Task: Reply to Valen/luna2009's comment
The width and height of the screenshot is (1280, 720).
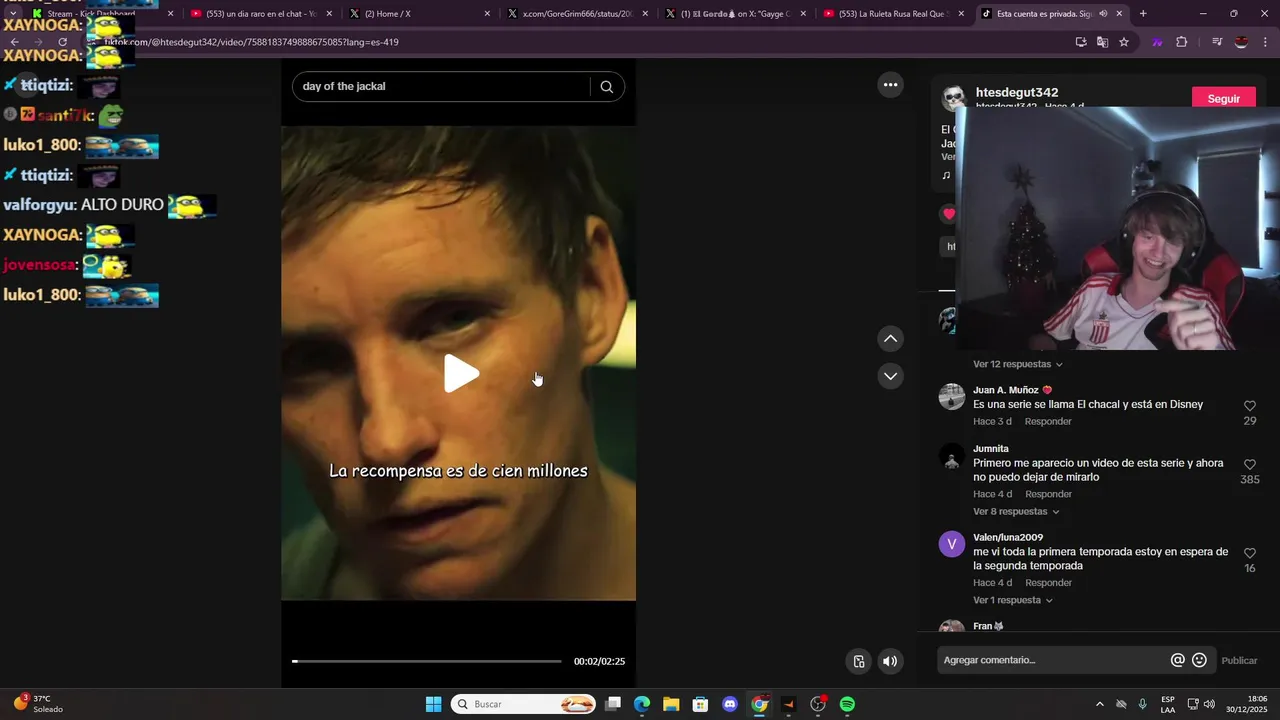Action: point(1048,583)
